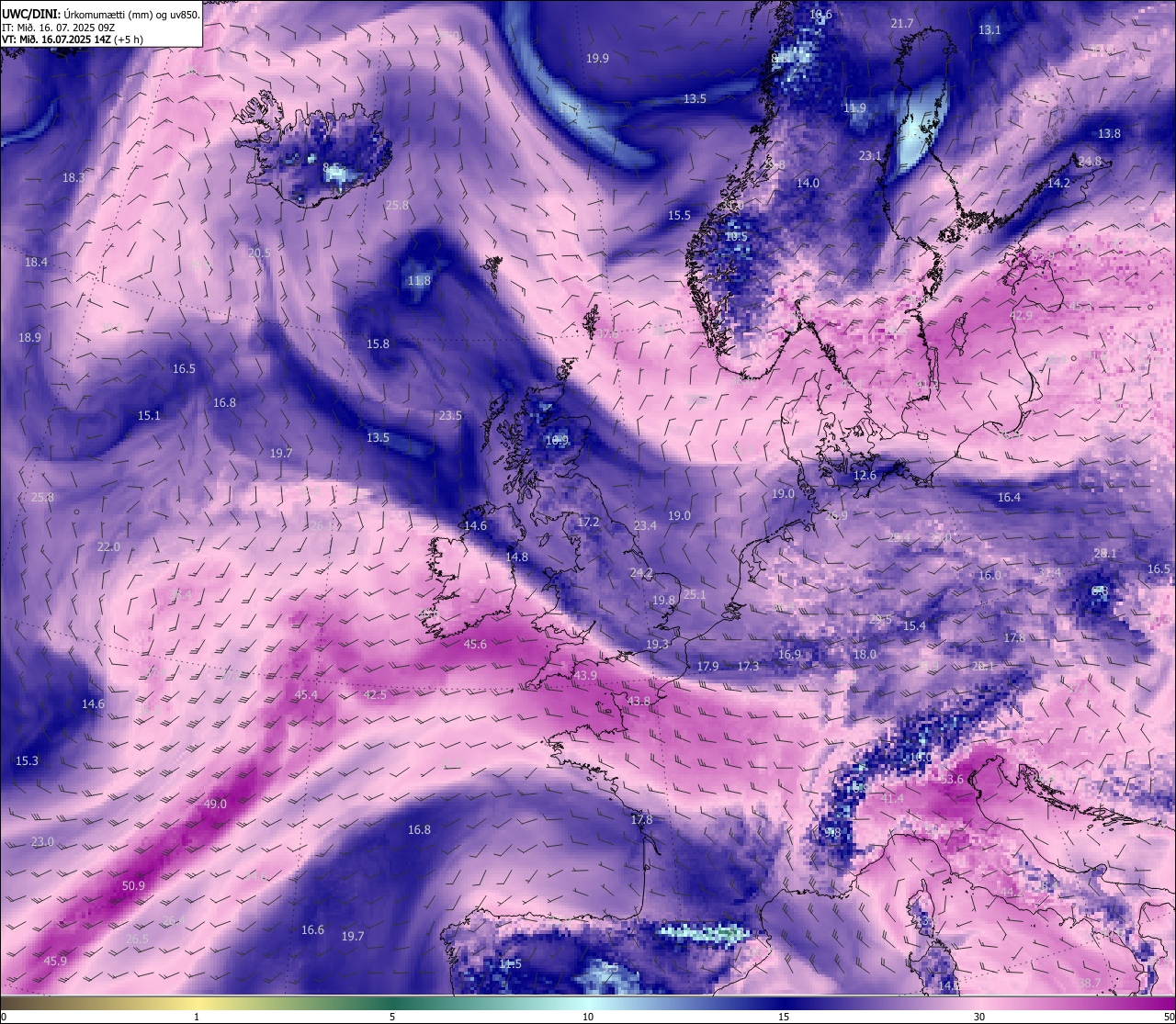This screenshot has height=1024, width=1176.
Task: Click the 14.8 value in Irish Sea
Action: (516, 557)
